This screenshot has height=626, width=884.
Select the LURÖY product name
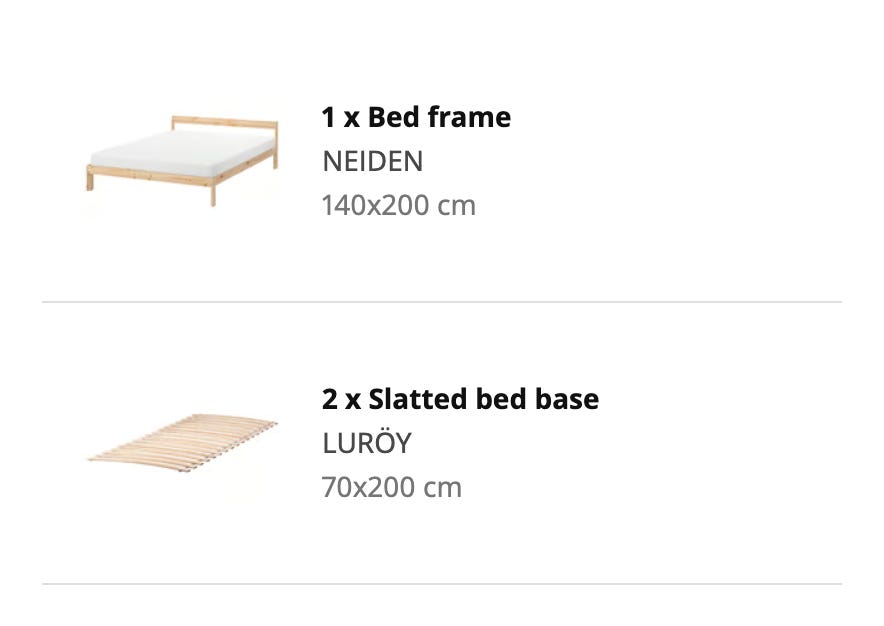[x=367, y=442]
